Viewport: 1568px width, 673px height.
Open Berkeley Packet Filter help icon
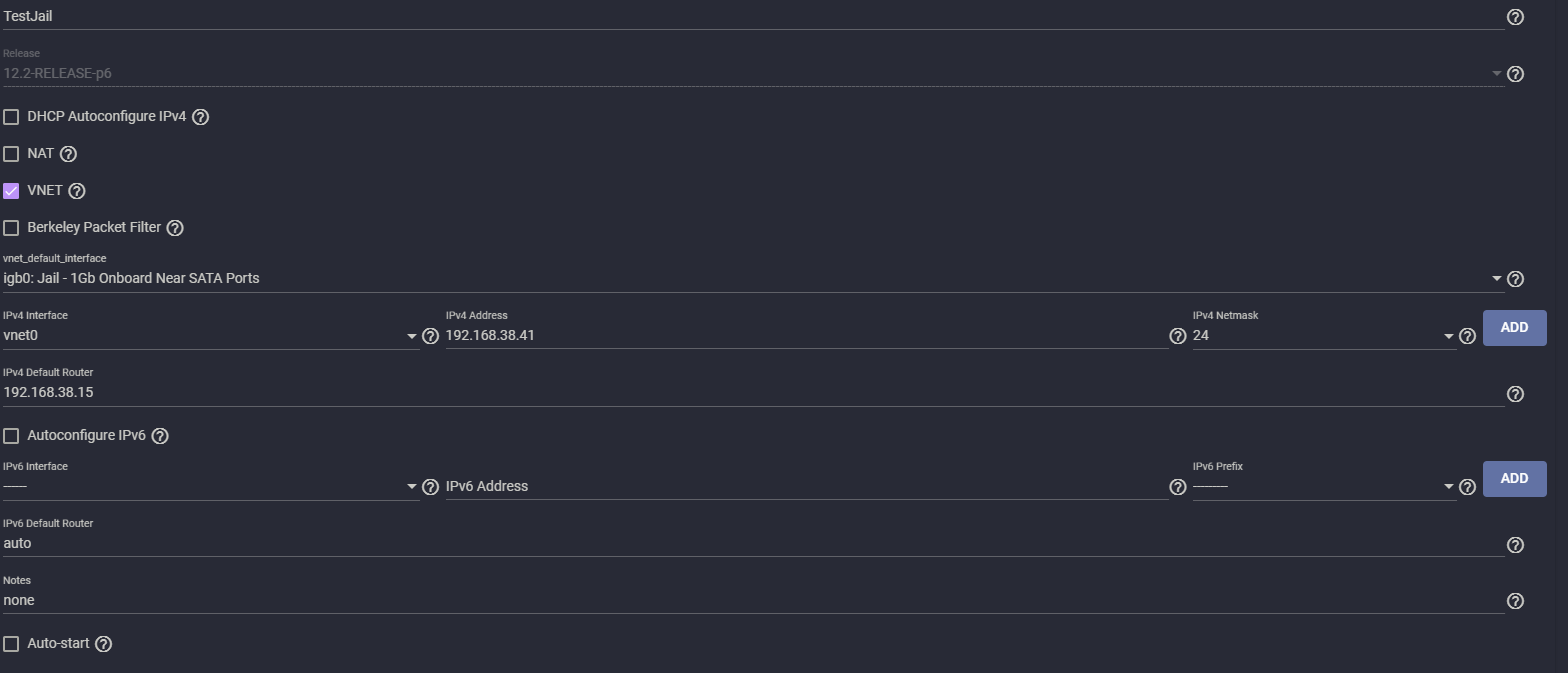[175, 228]
